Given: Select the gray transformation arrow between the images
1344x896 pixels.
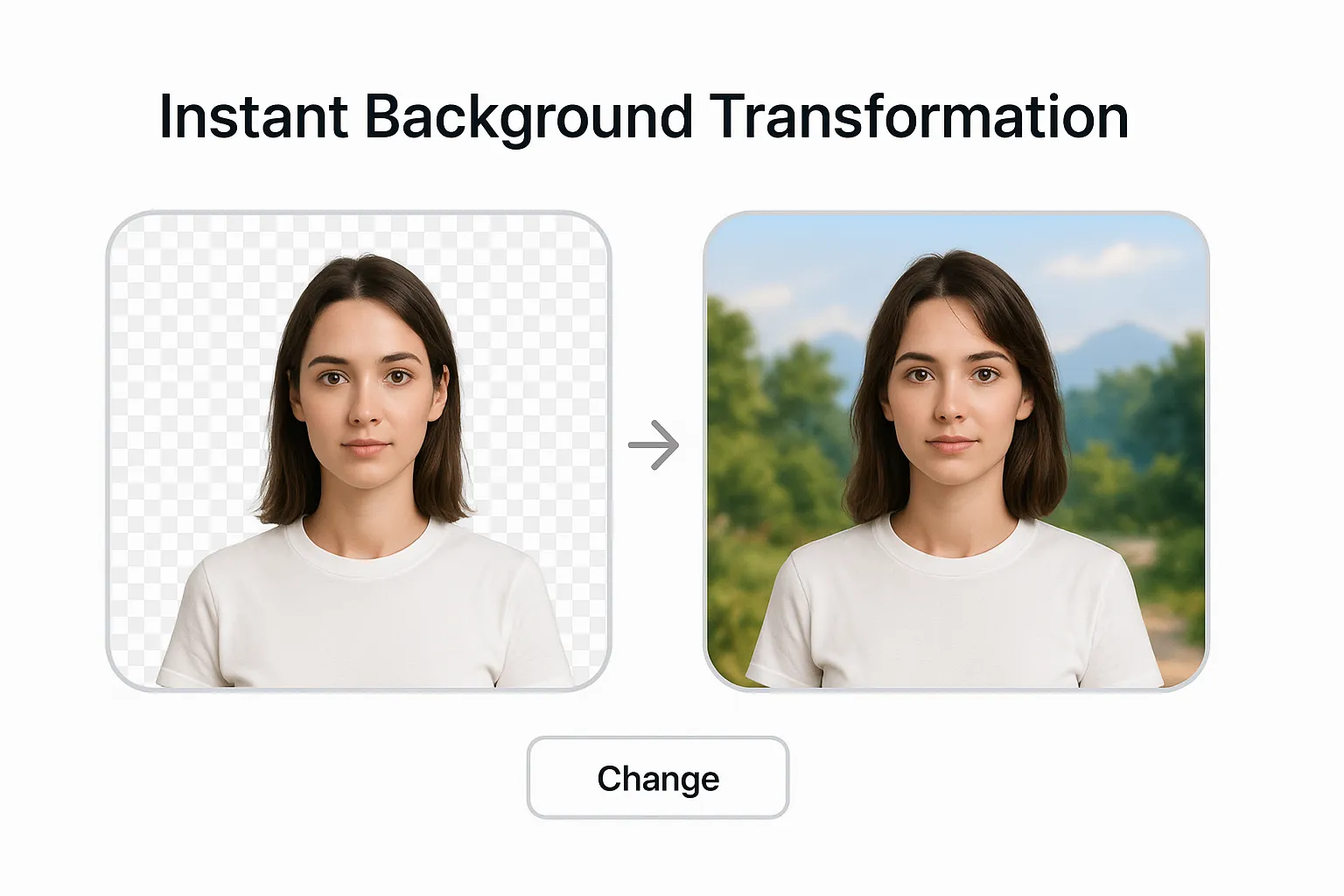Looking at the screenshot, I should point(652,445).
